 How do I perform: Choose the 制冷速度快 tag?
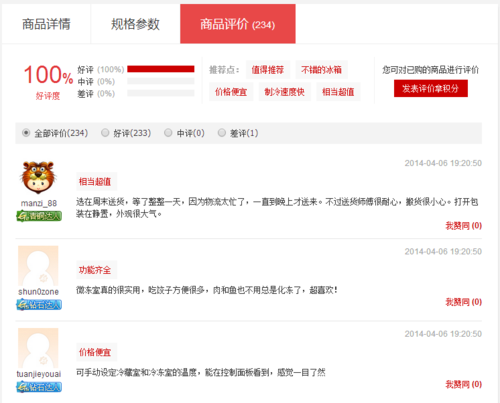[x=285, y=92]
